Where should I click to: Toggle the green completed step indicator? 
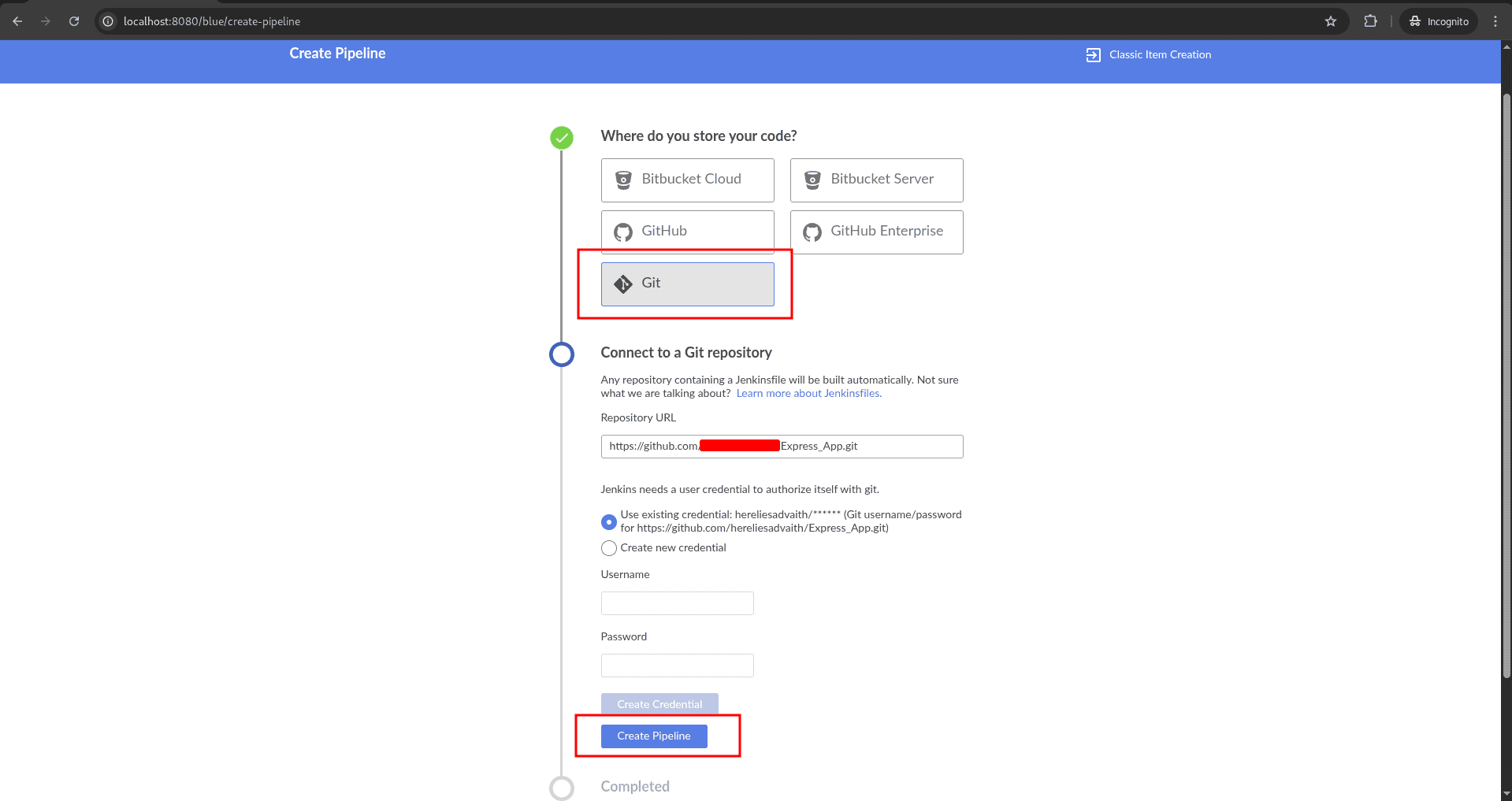click(x=561, y=137)
